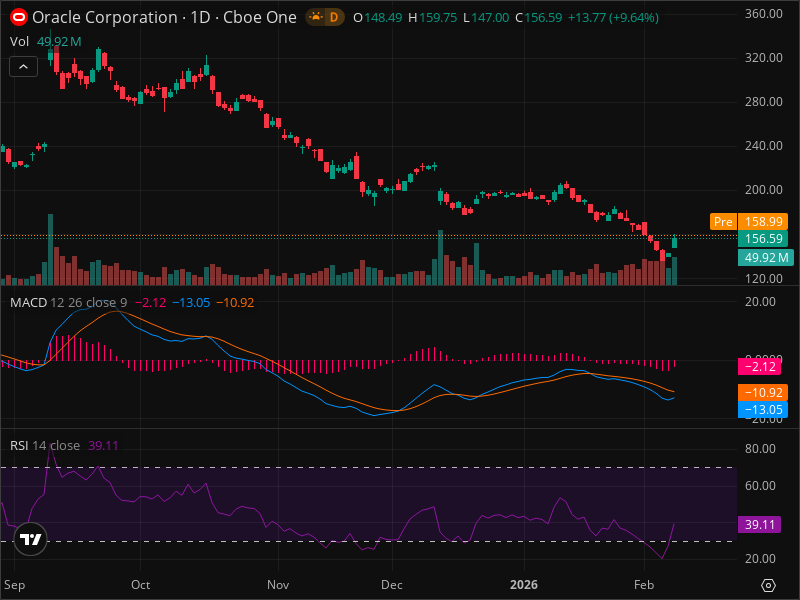Click the purple 39.11 RSI axis tag
This screenshot has width=800, height=600.
[760, 524]
